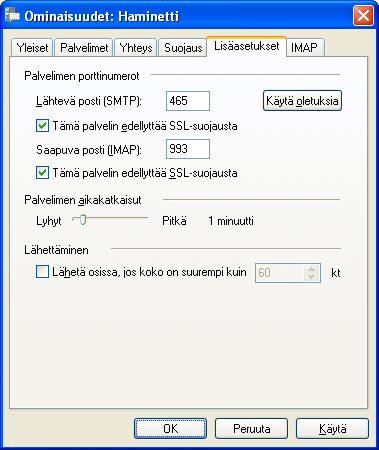Click the server timeout slider handle
The image size is (379, 450).
[83, 219]
